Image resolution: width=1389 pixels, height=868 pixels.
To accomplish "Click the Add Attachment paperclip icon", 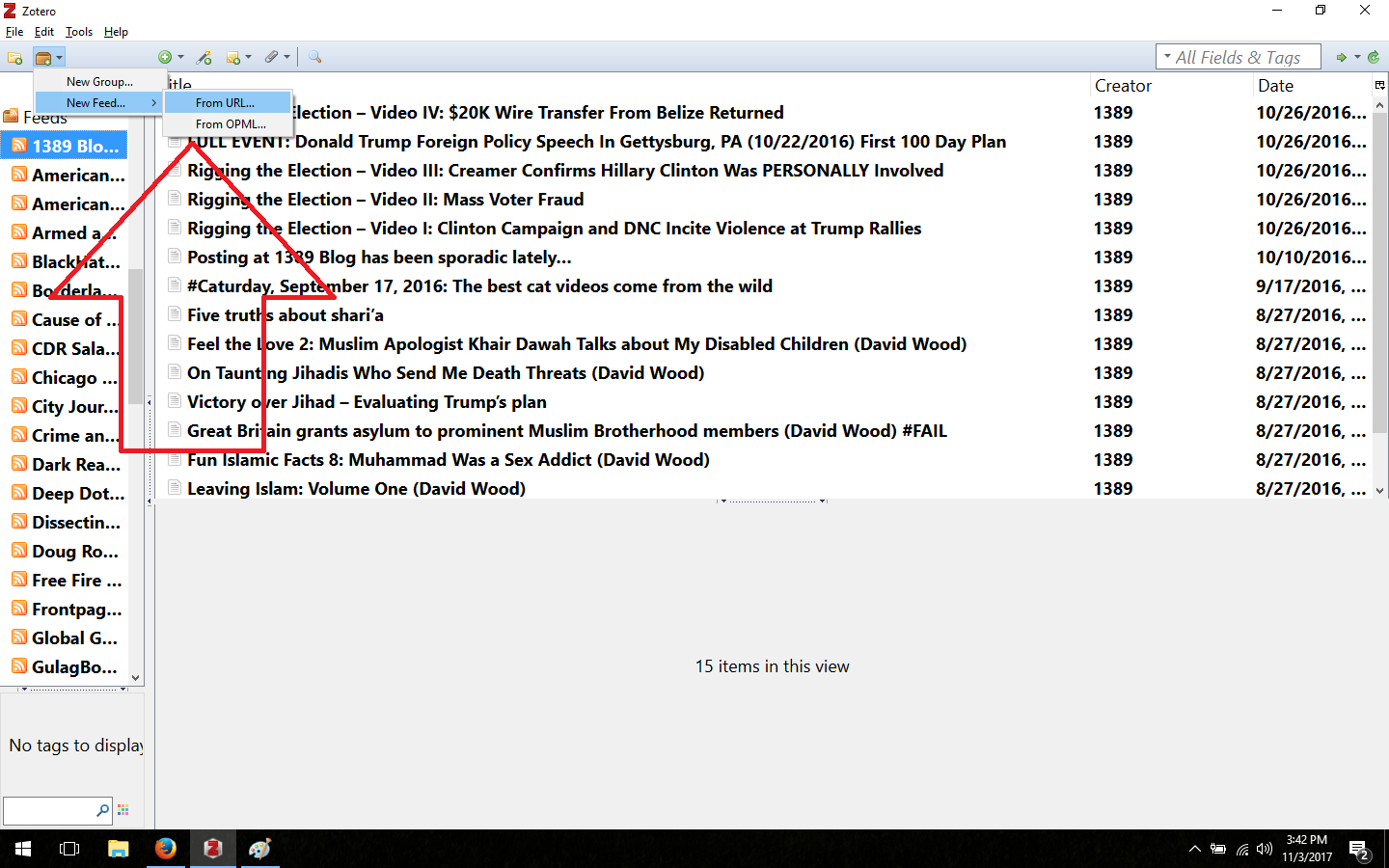I will 272,58.
